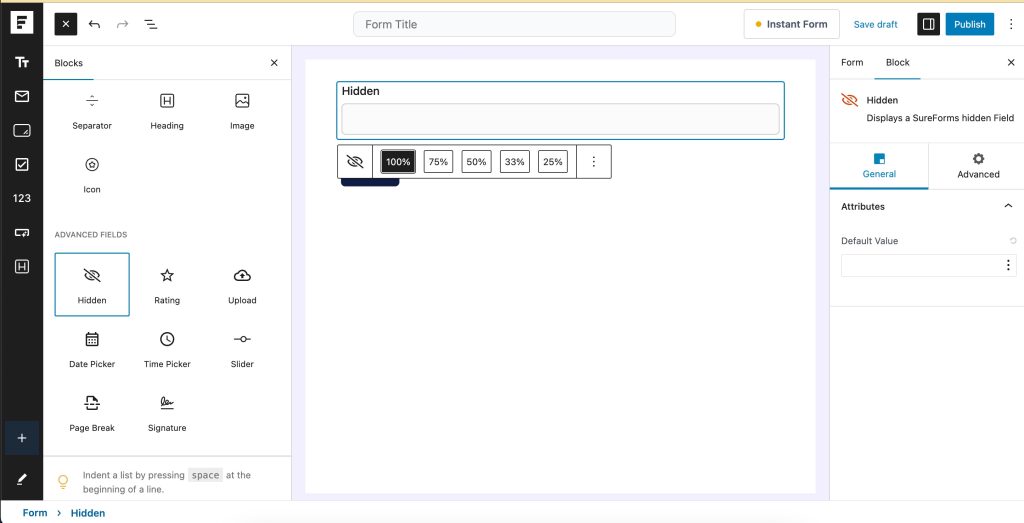The height and width of the screenshot is (523, 1024).
Task: Insert the Page Break block
Action: pyautogui.click(x=92, y=411)
